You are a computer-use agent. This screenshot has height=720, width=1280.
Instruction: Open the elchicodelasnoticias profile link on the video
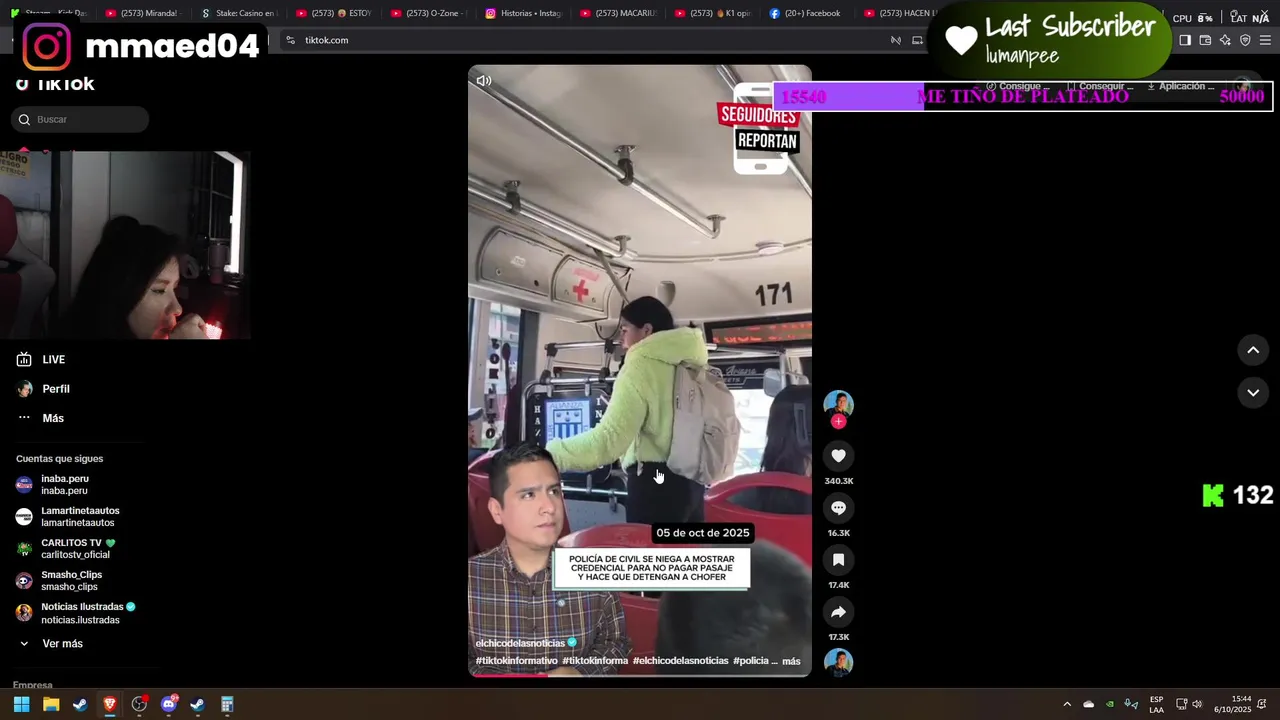[x=520, y=643]
